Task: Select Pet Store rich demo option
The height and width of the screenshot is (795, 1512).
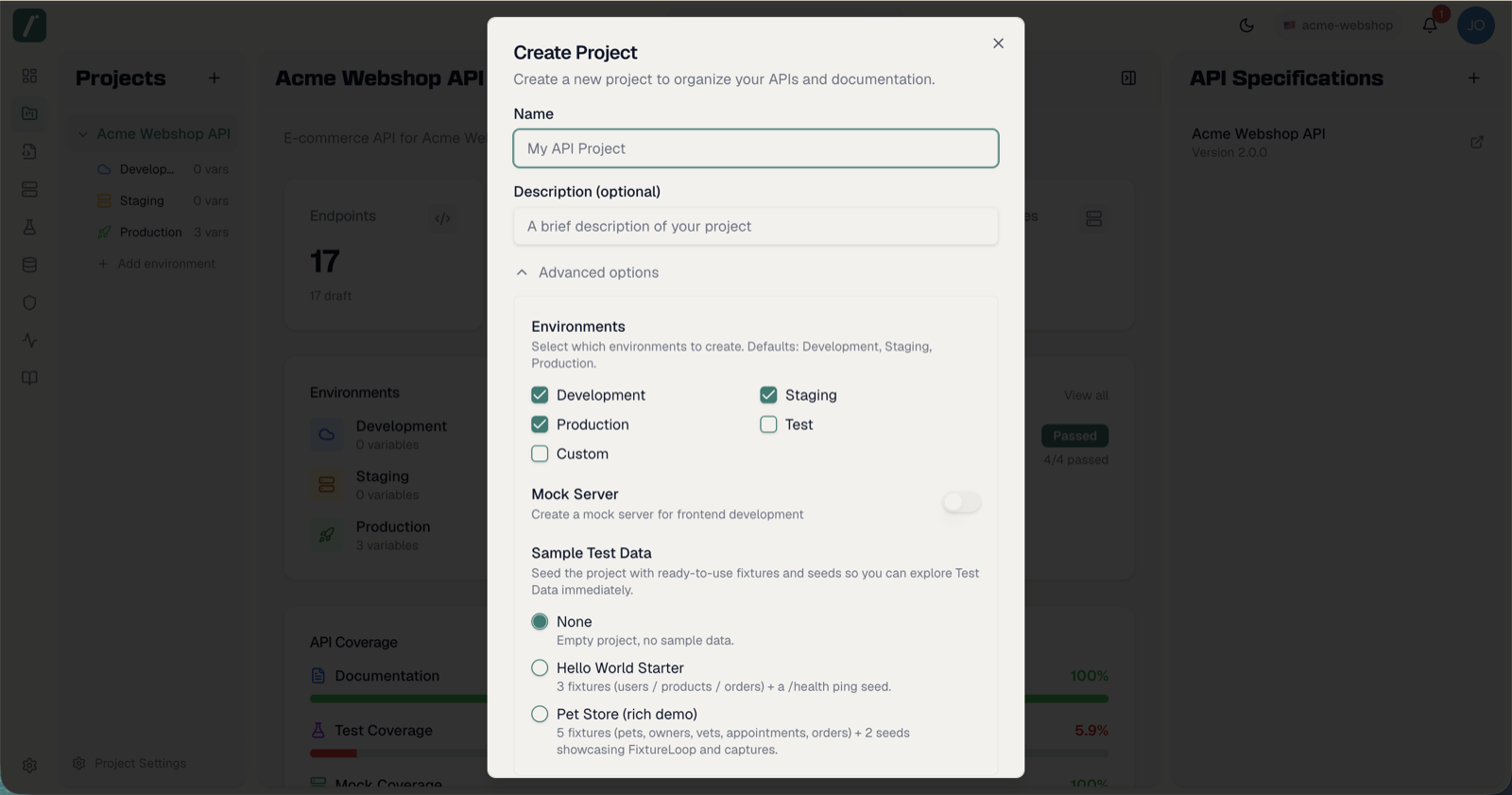Action: pyautogui.click(x=540, y=715)
